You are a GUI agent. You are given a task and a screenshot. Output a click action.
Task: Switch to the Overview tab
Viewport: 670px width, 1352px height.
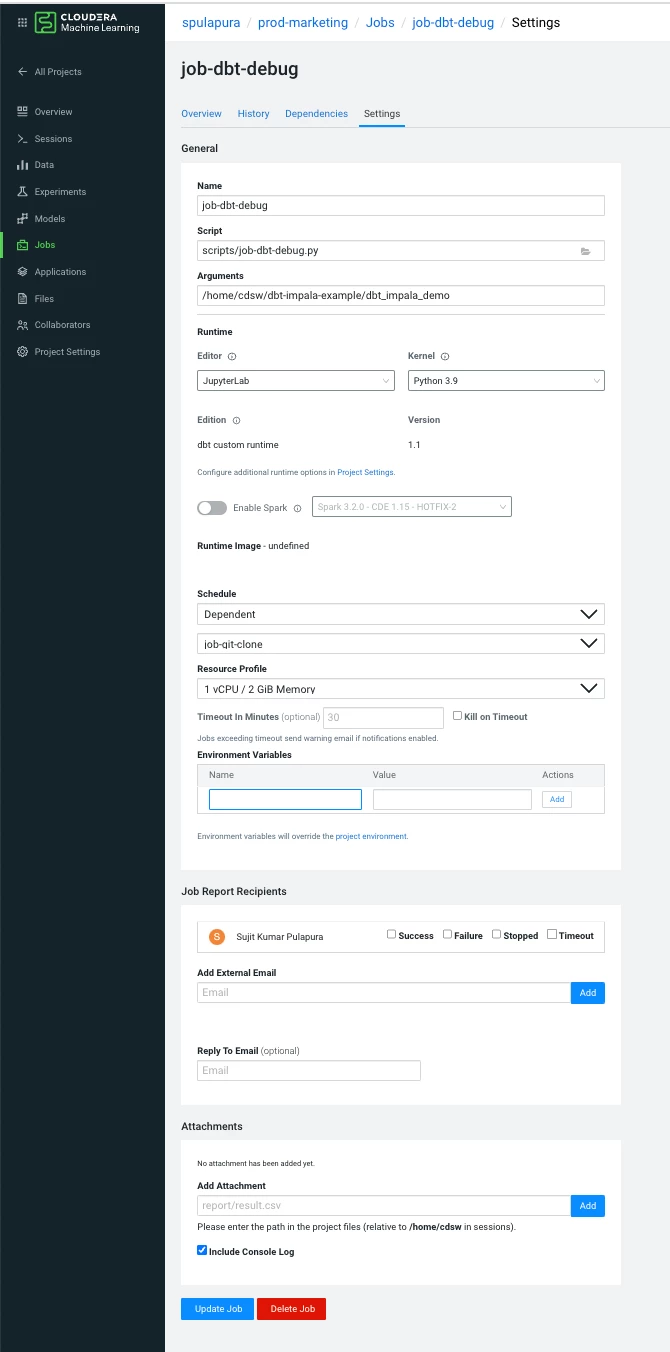(201, 114)
